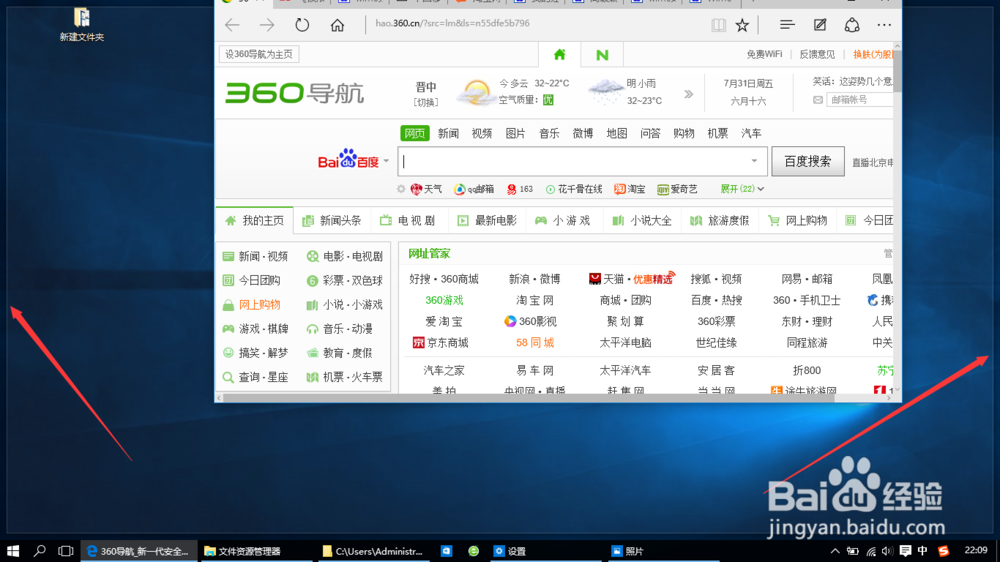Click the Wi-Fi network tray icon

pos(871,551)
